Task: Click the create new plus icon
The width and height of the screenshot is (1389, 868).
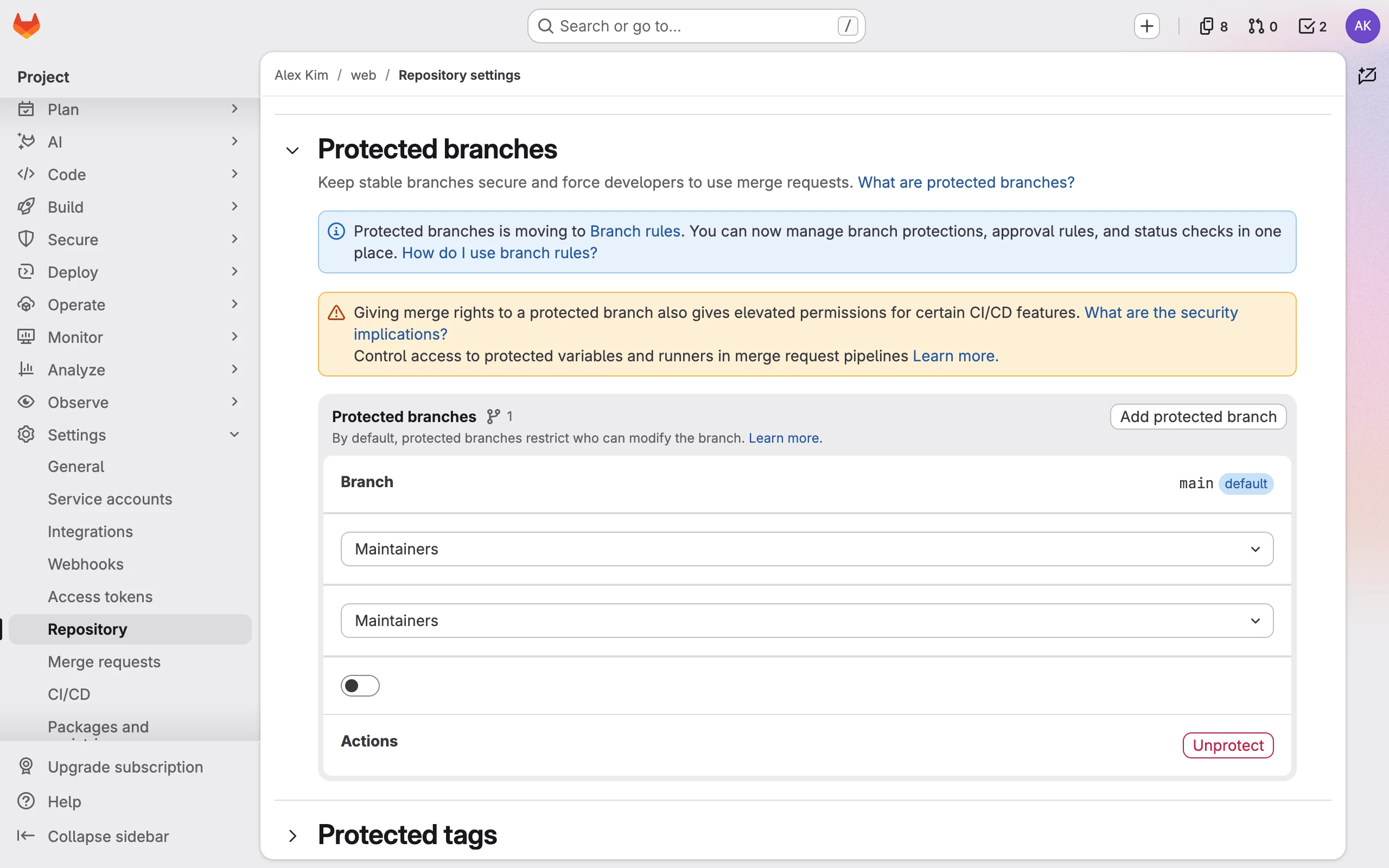Action: (1146, 26)
